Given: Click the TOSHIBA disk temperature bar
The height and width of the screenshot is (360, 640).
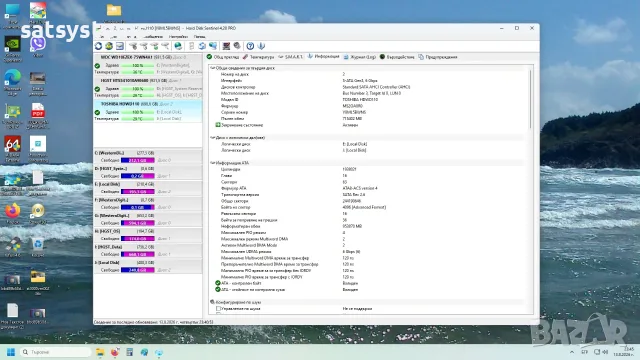Looking at the screenshot, I should point(138,119).
